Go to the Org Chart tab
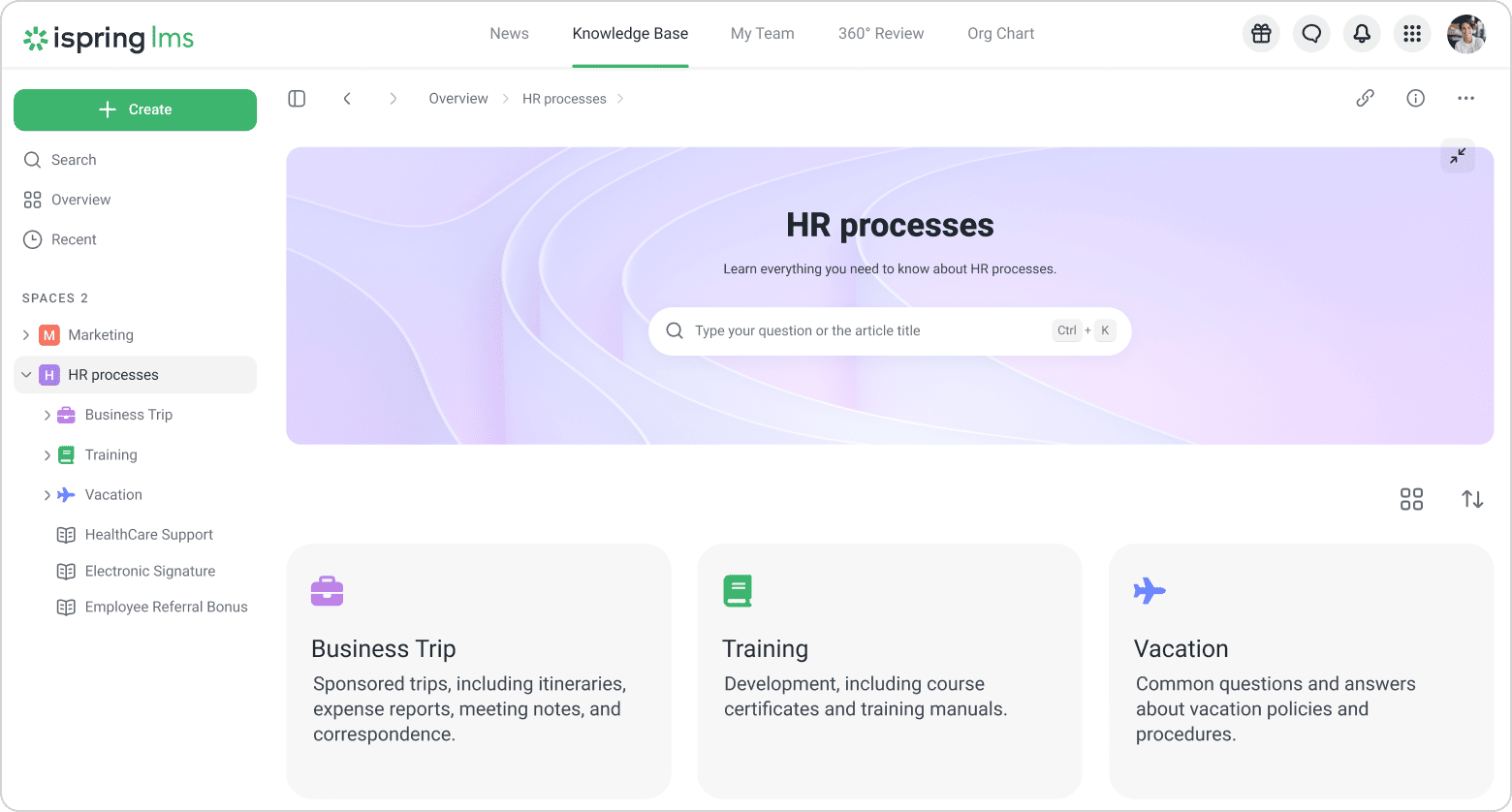1512x812 pixels. pyautogui.click(x=1000, y=34)
